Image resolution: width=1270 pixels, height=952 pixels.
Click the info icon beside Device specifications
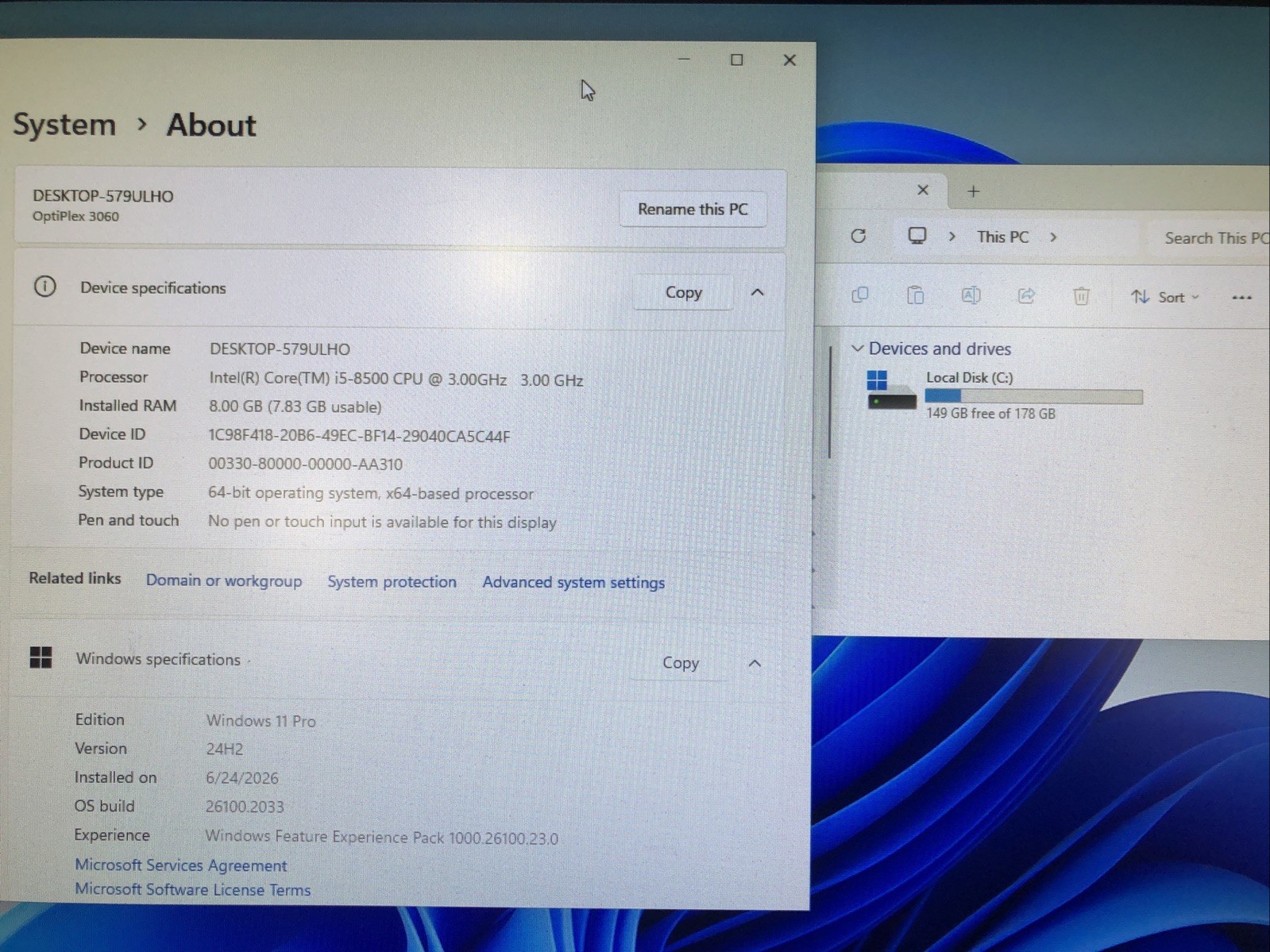45,287
